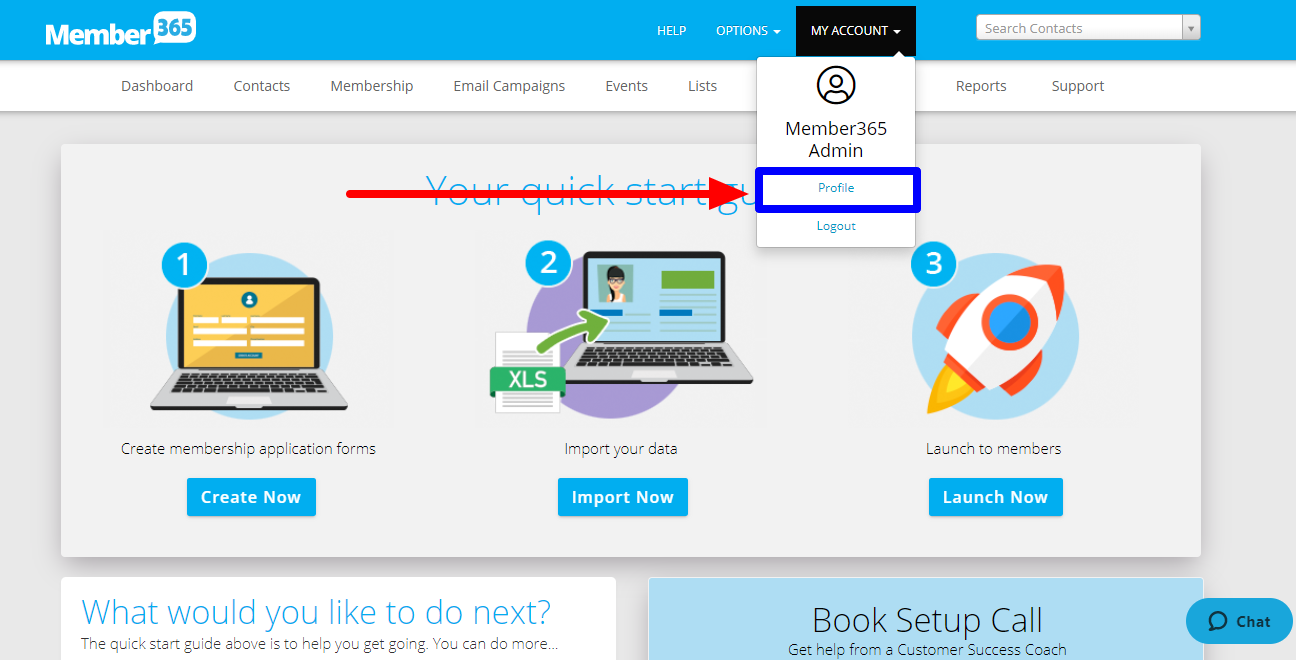Click 'What would you like to do next?' heading
The height and width of the screenshot is (660, 1296).
(316, 612)
